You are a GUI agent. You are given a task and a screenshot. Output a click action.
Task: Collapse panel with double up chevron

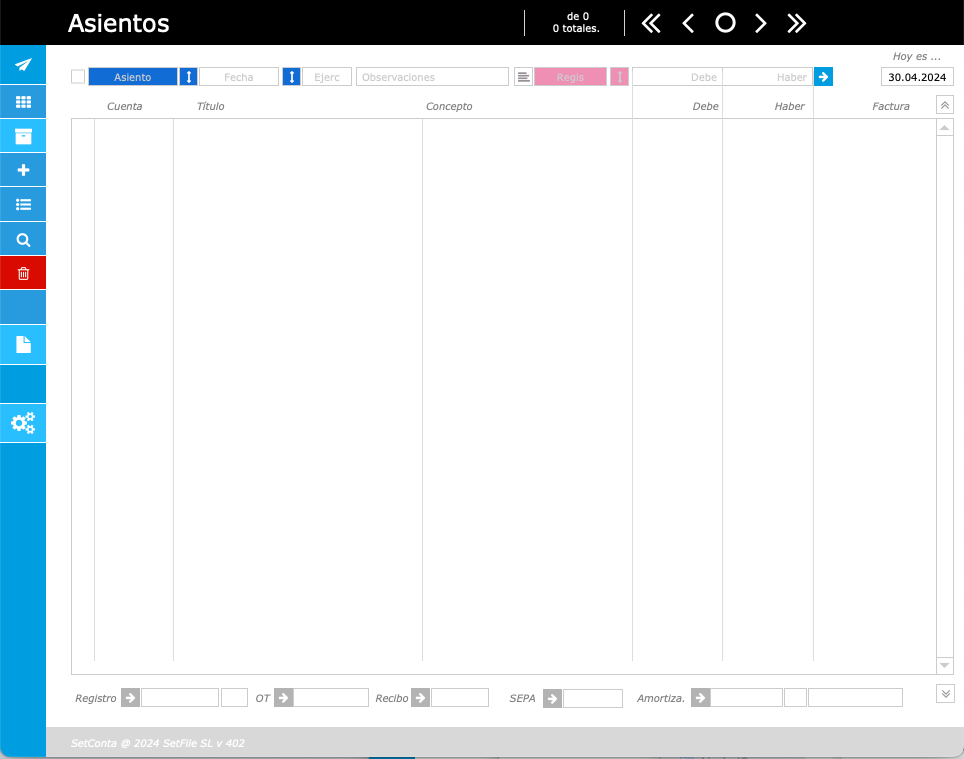pos(945,105)
